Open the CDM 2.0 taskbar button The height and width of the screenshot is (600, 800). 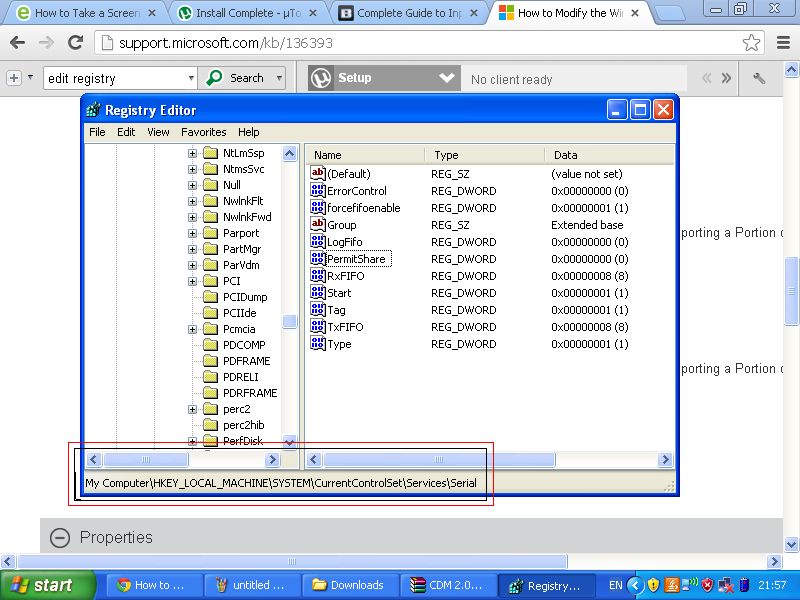tap(447, 585)
